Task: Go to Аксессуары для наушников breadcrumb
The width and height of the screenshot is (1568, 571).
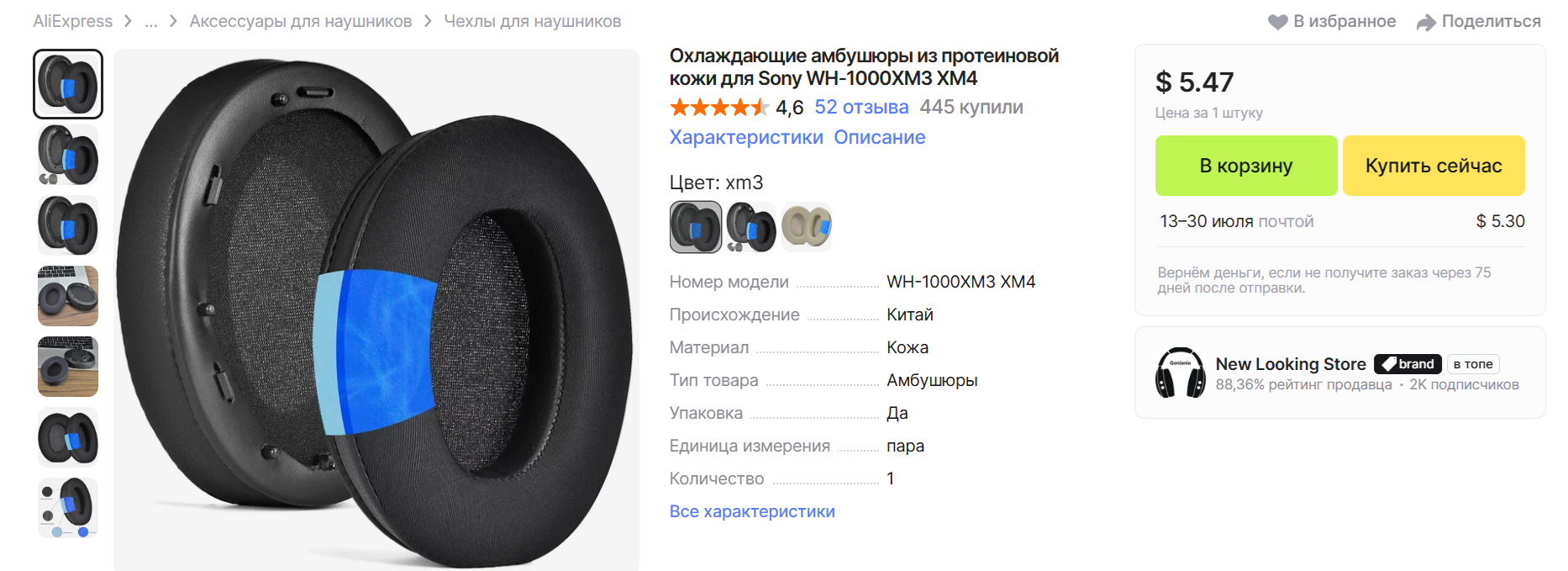Action: click(301, 22)
